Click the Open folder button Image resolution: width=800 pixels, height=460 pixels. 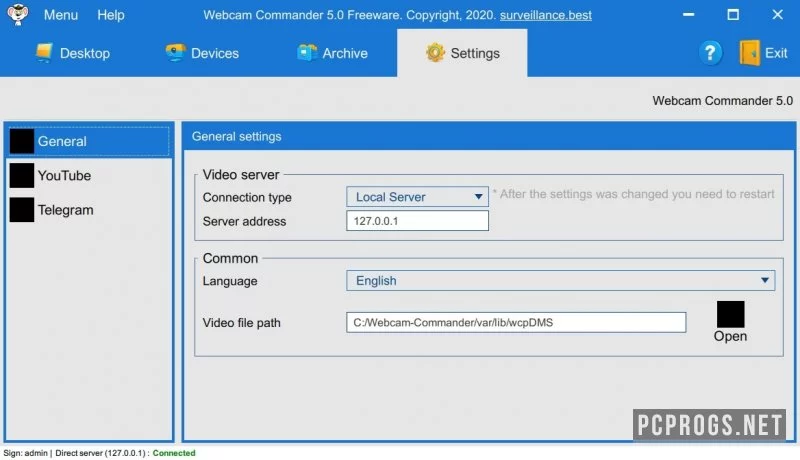730,321
